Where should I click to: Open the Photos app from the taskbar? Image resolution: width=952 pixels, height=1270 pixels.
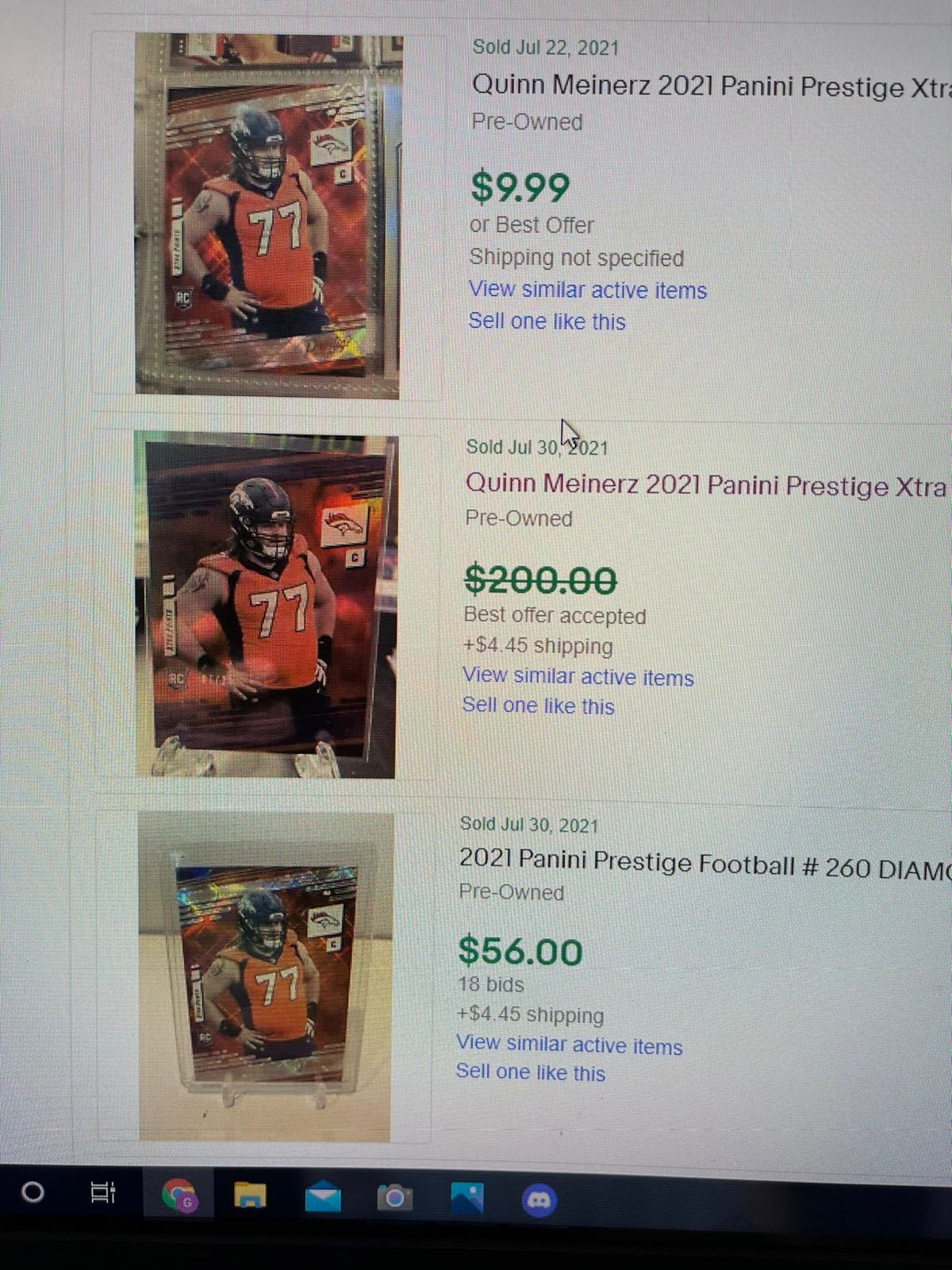467,1198
